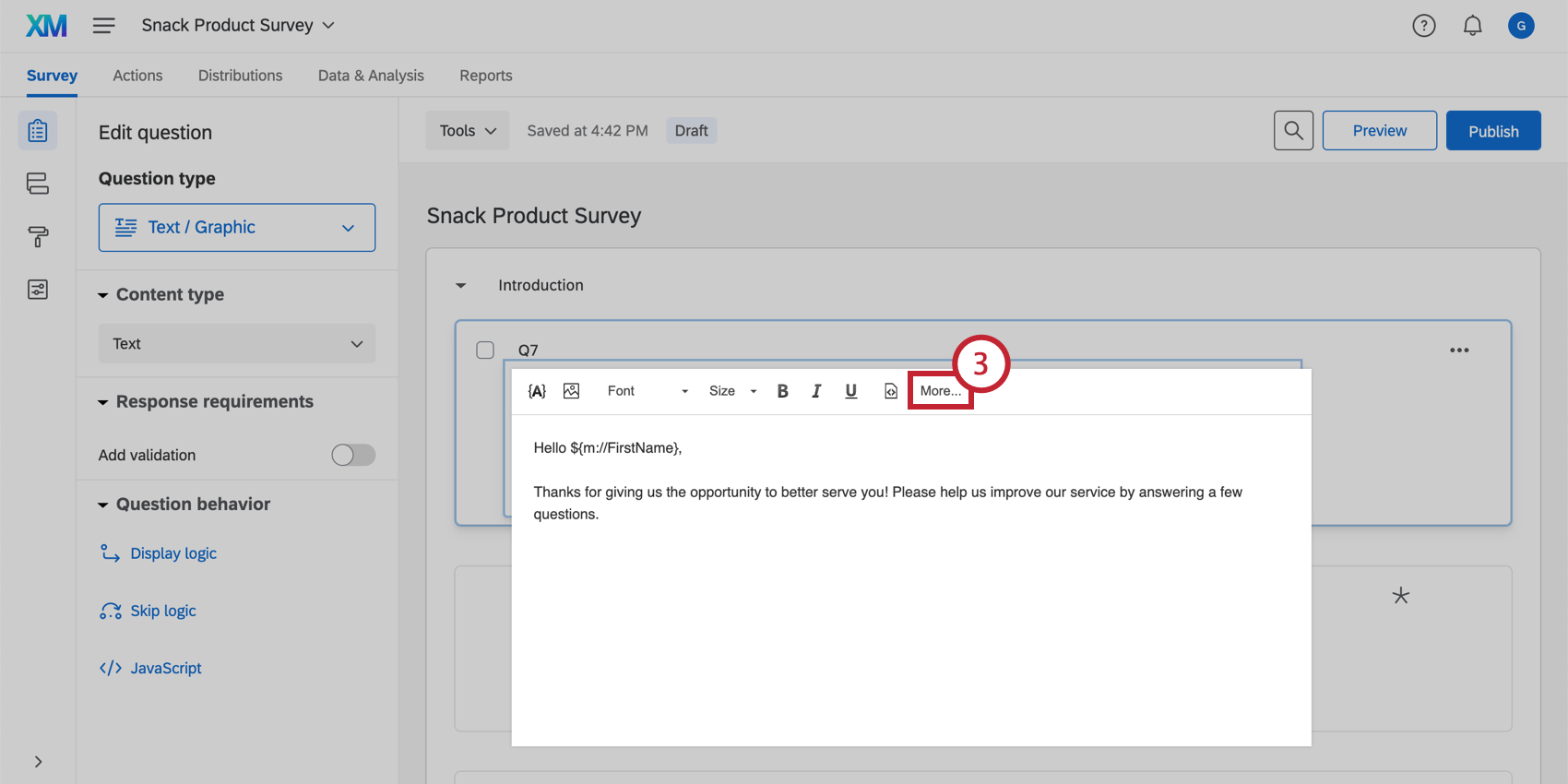
Task: Open the help question mark icon
Action: click(1424, 26)
